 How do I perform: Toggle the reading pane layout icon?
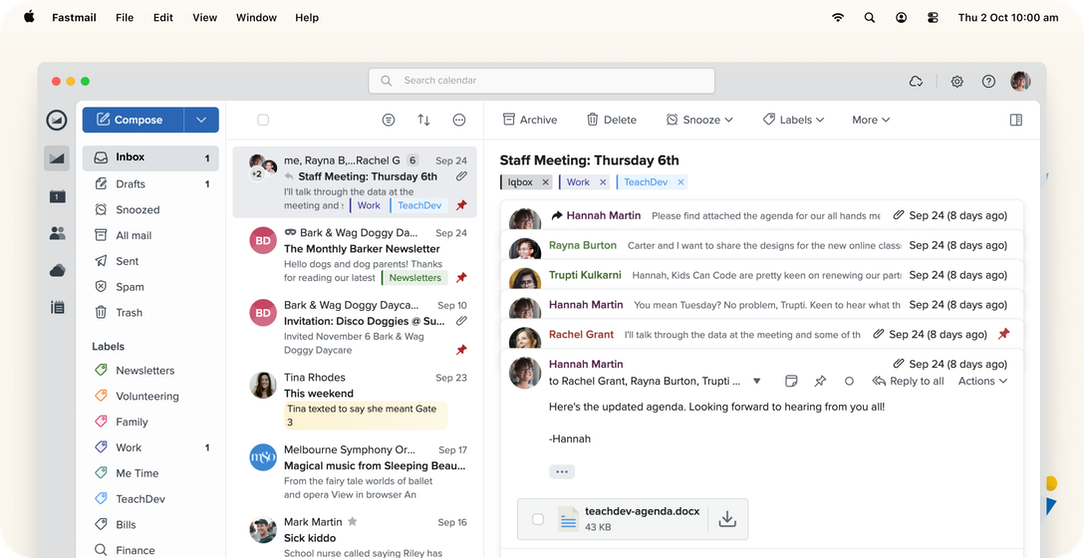(1016, 120)
